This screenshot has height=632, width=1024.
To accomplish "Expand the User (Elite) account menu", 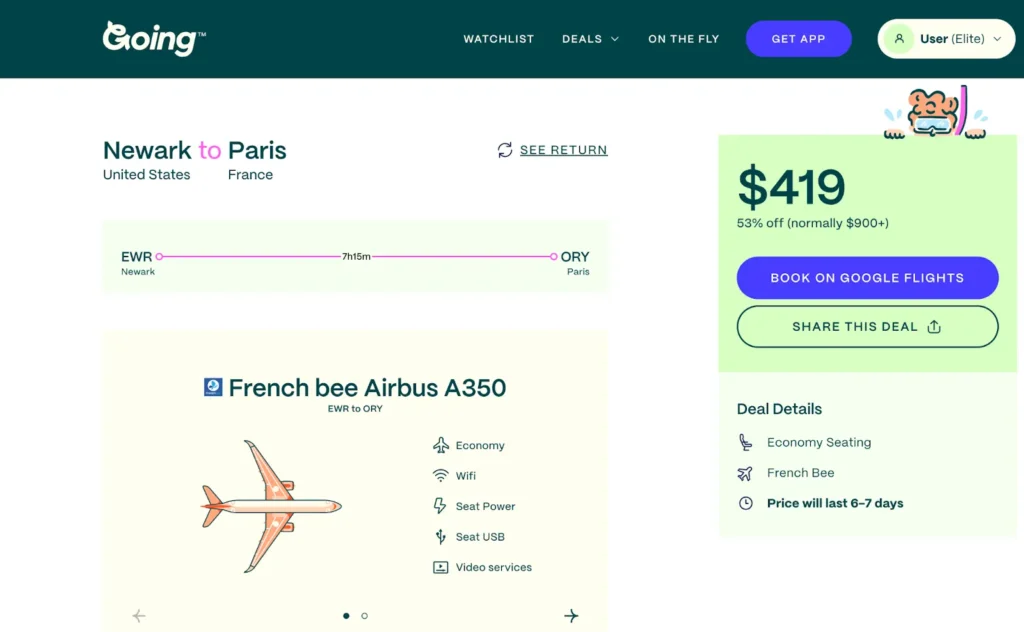I will 946,38.
